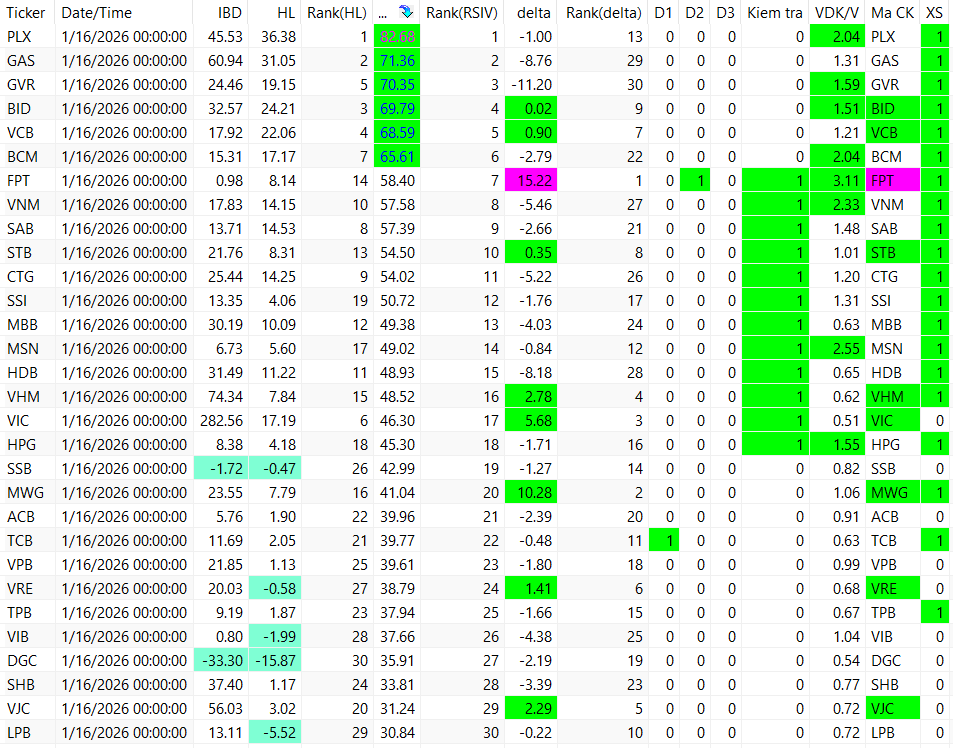
Task: Click the VDK/V column header
Action: click(x=837, y=12)
